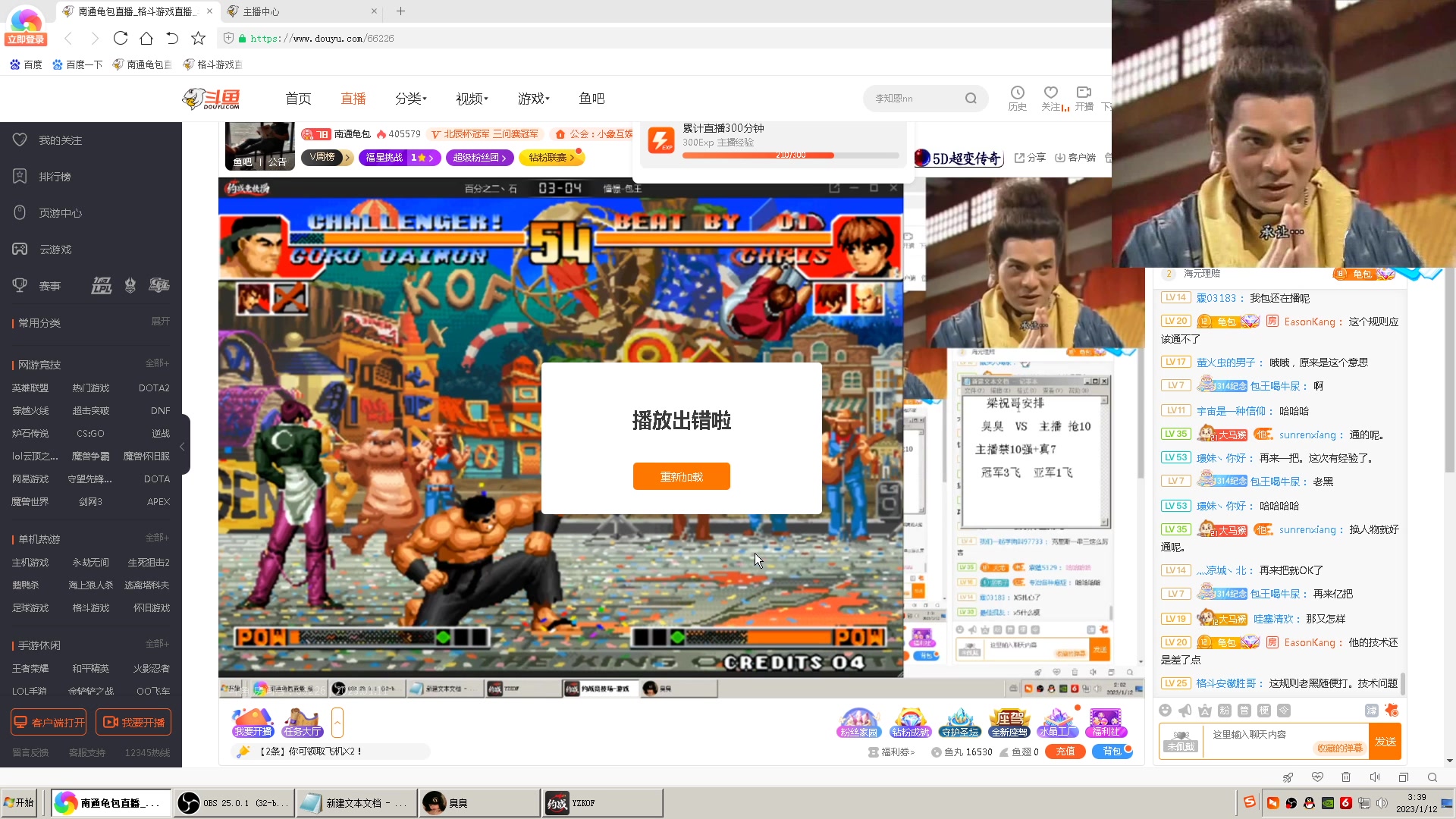The height and width of the screenshot is (819, 1456).
Task: Switch to the 主播中心 browser tab
Action: pos(302,11)
